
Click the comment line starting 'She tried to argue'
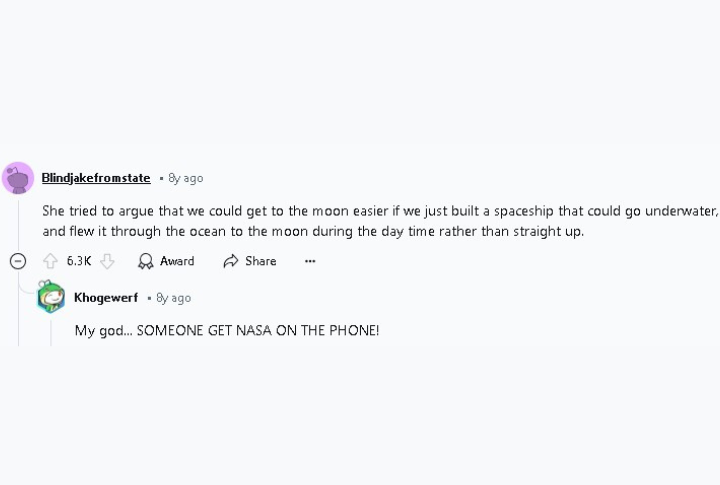coord(380,211)
